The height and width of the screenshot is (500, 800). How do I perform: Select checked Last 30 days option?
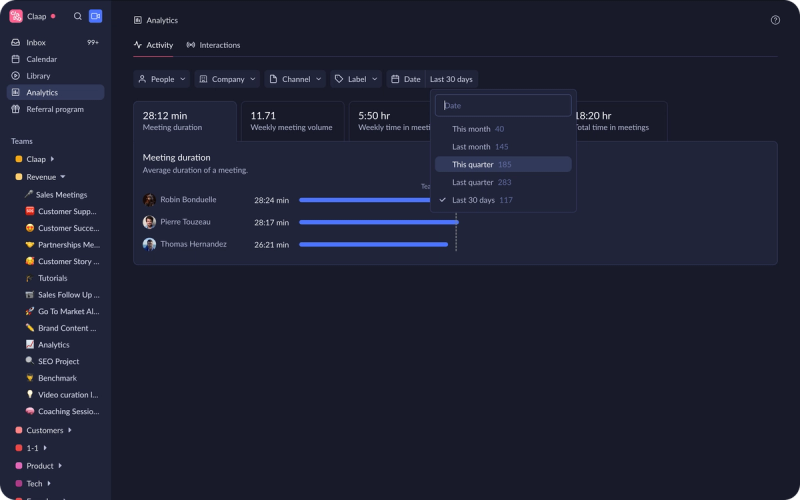click(x=503, y=200)
